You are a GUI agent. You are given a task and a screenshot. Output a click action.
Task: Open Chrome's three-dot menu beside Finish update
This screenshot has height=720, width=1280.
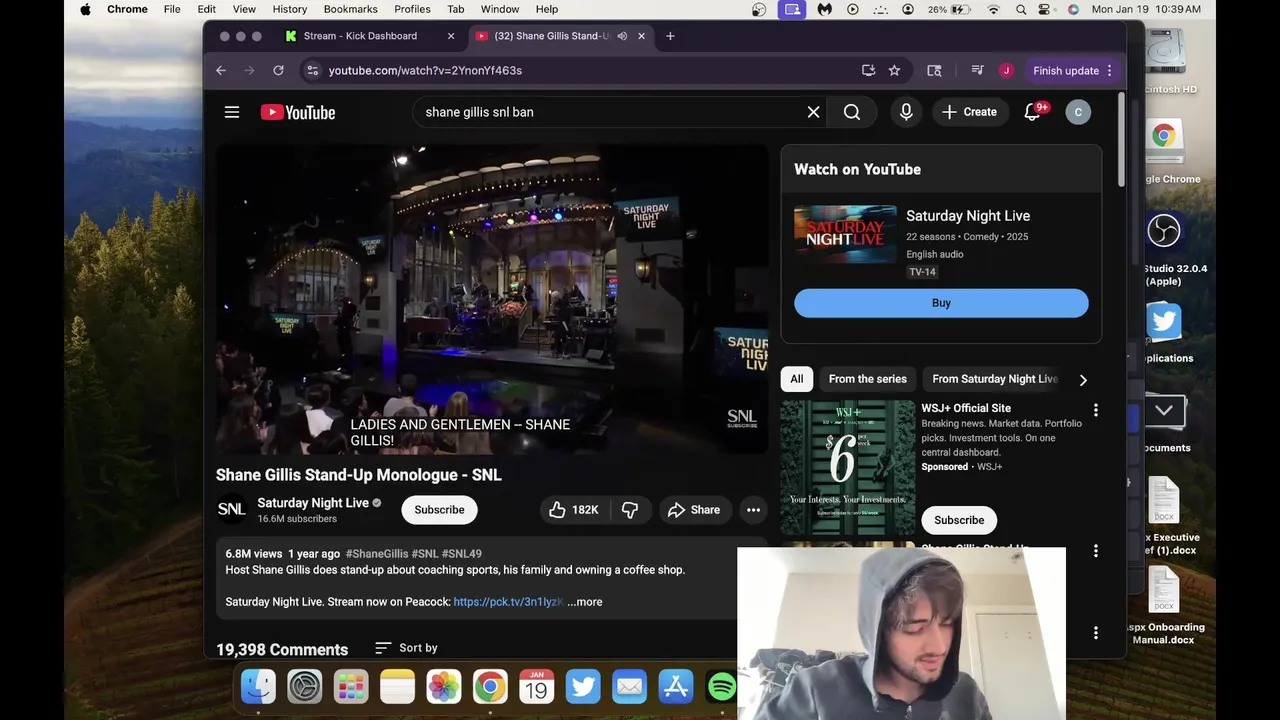[1110, 70]
